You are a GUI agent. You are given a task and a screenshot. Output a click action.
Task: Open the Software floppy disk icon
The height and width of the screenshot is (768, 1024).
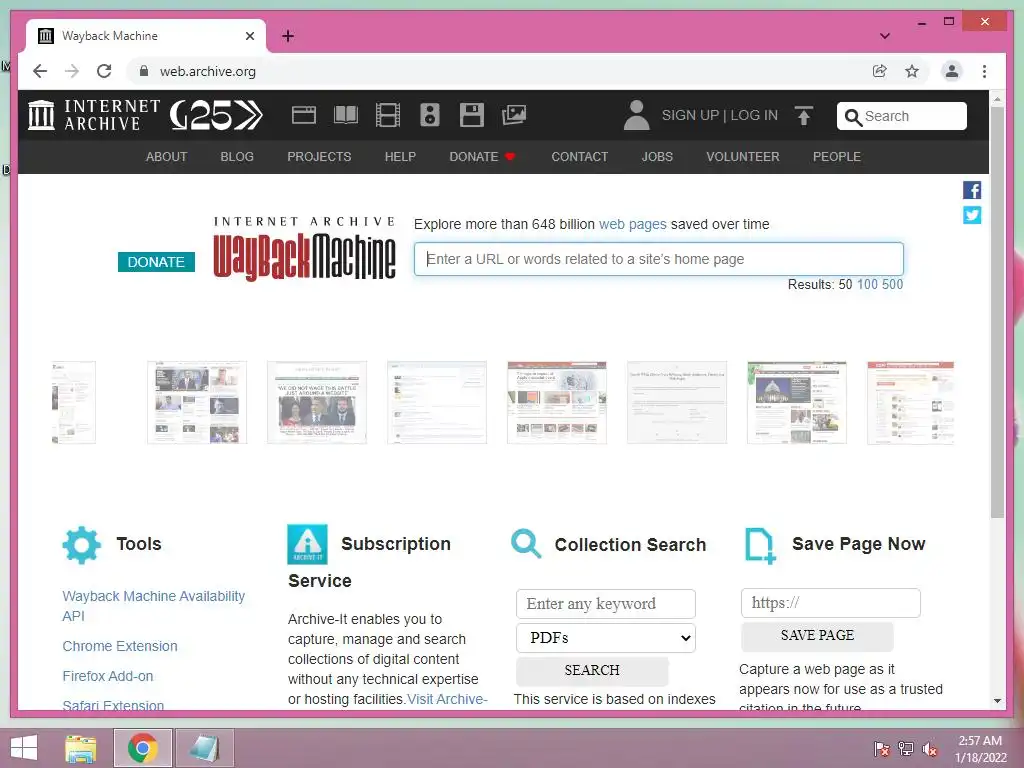[x=472, y=115]
